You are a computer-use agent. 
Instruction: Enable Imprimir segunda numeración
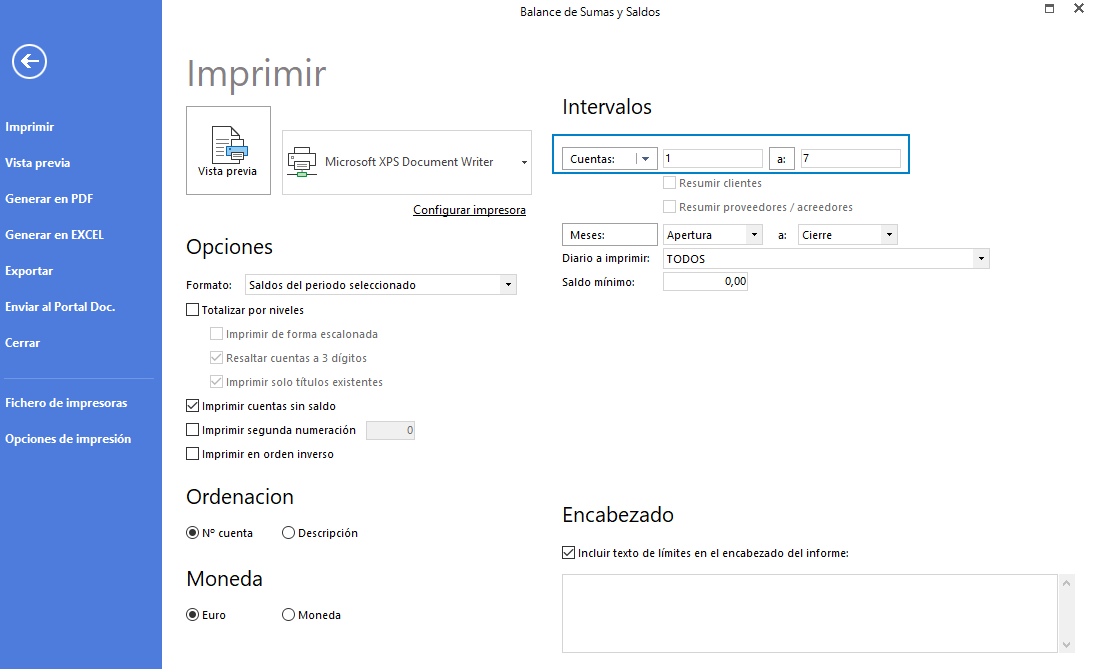(193, 430)
